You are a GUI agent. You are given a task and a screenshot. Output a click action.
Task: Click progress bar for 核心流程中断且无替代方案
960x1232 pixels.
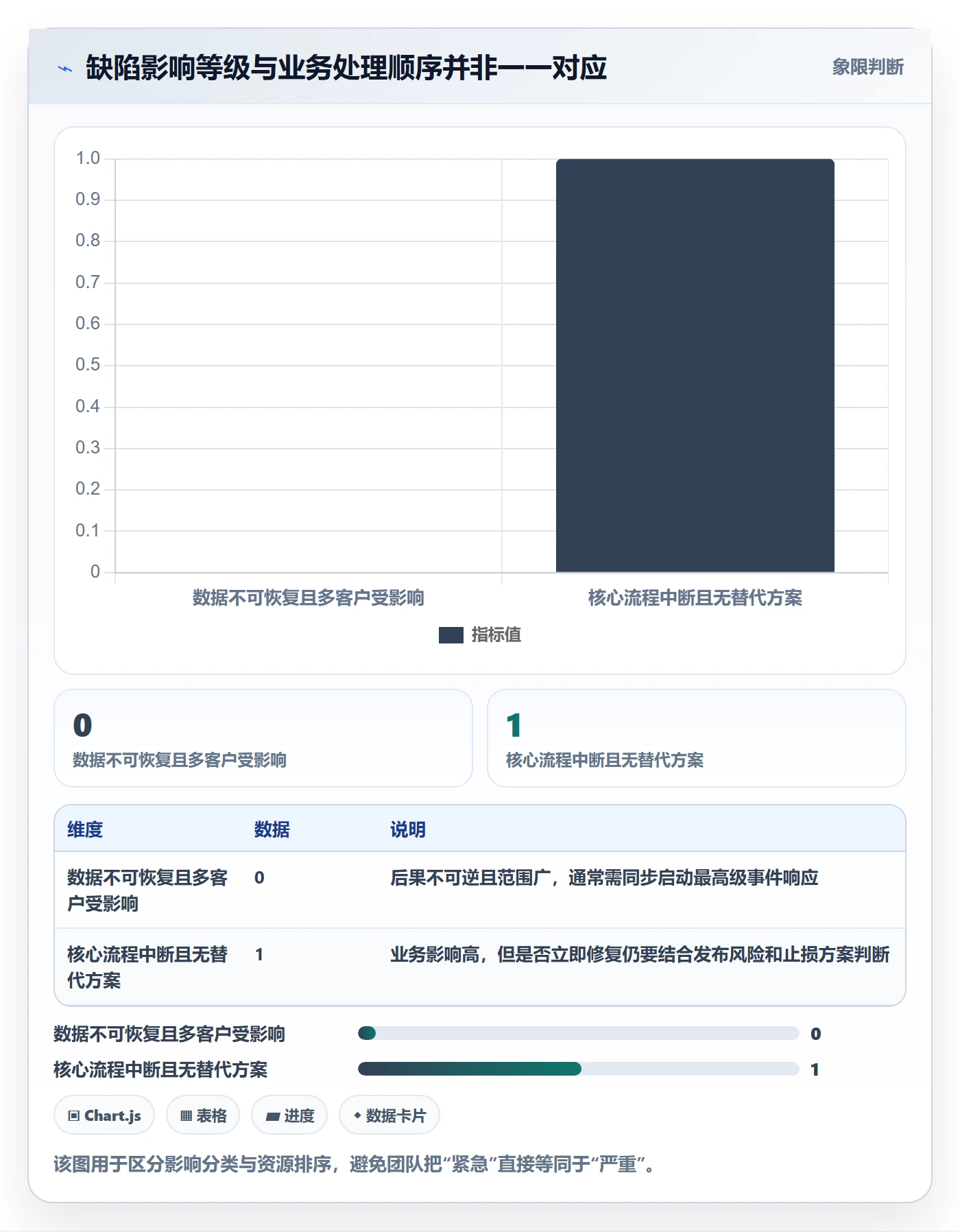578,1069
